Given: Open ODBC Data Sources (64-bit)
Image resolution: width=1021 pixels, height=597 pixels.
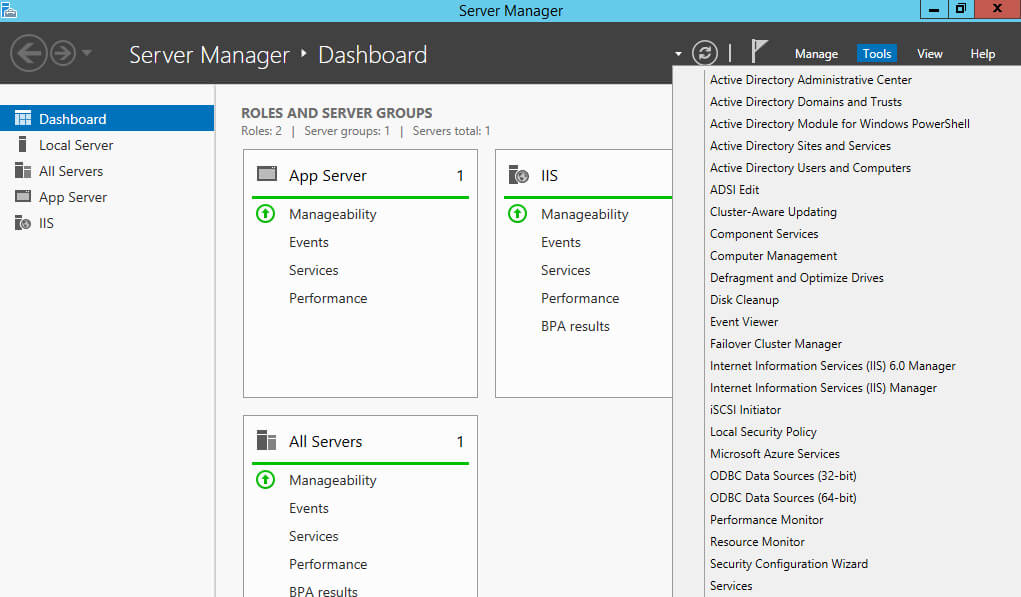Looking at the screenshot, I should click(x=783, y=497).
